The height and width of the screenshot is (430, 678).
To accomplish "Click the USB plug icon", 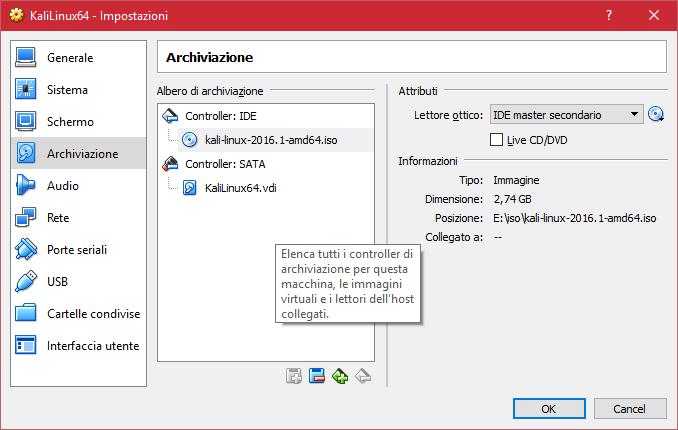I will tap(26, 282).
